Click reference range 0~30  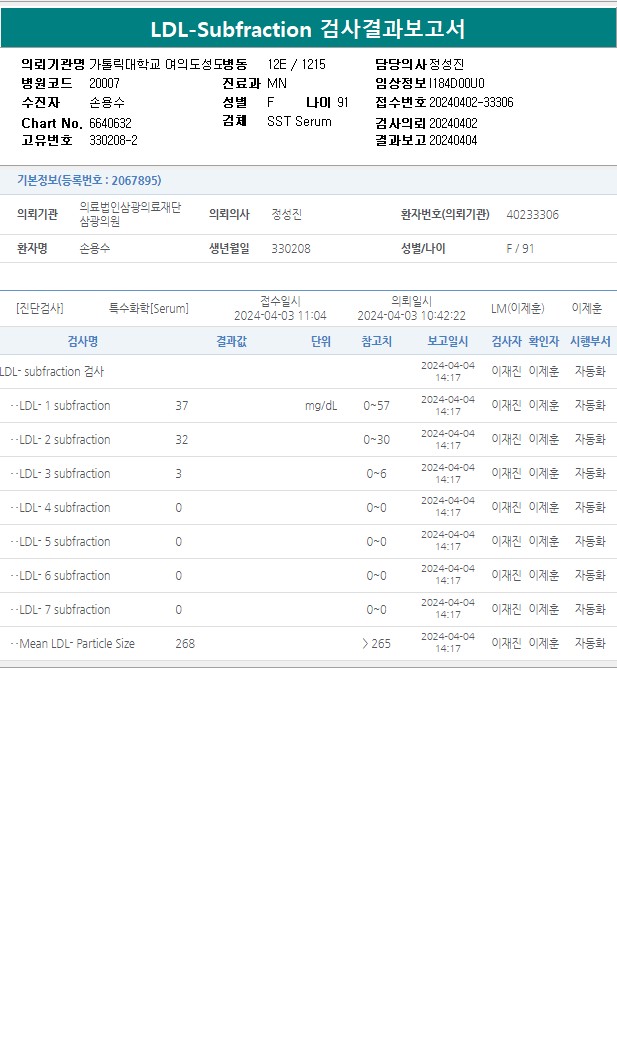377,440
